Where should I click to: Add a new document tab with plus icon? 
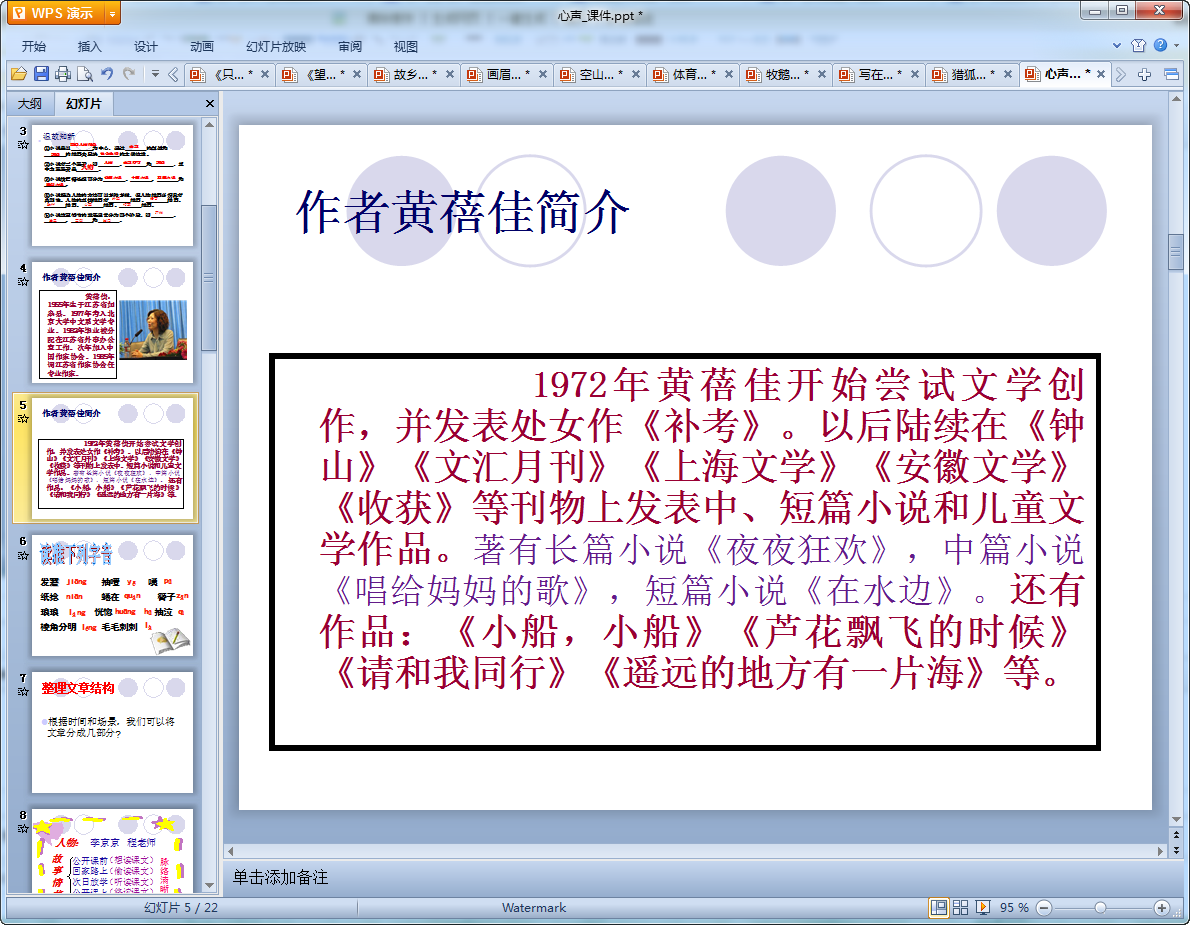tap(1144, 74)
